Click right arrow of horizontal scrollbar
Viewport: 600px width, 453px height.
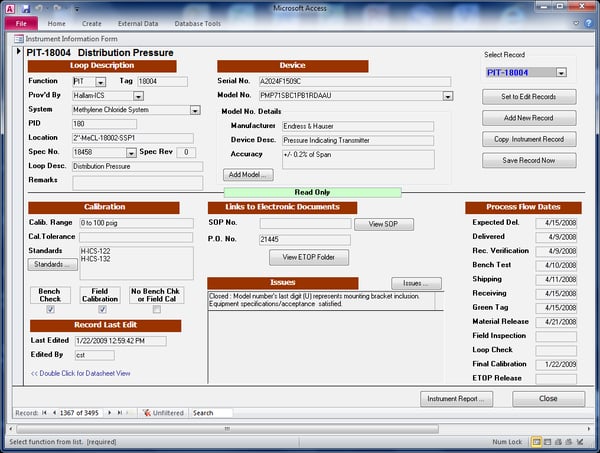[589, 429]
